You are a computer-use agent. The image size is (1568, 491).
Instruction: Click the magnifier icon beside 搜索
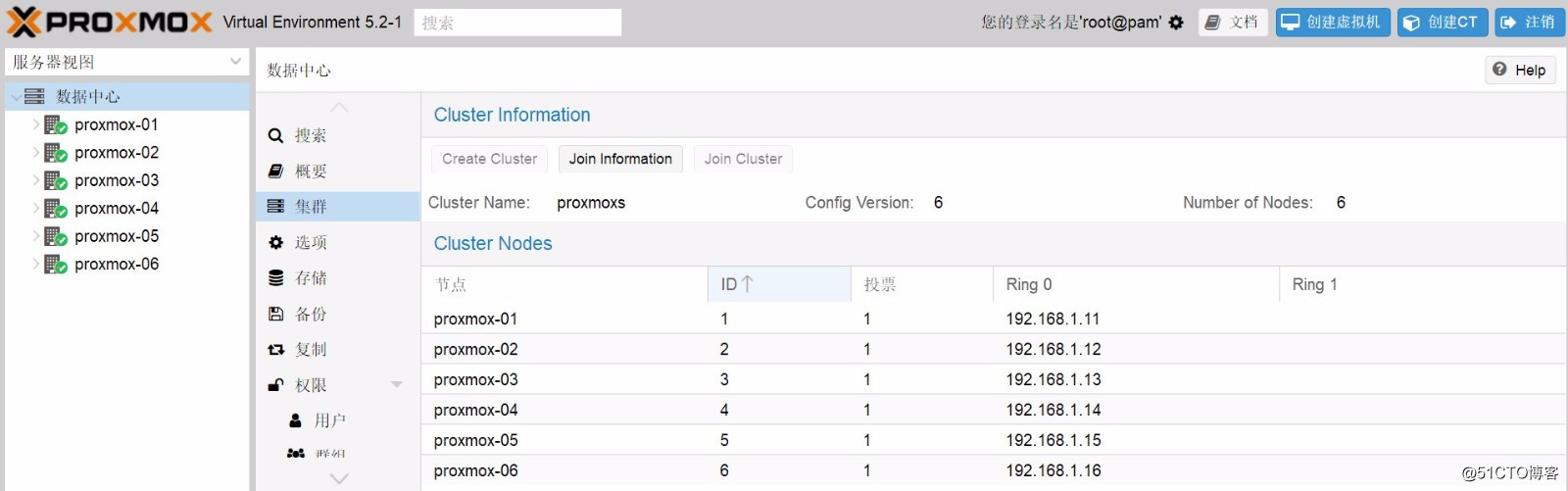(x=275, y=136)
